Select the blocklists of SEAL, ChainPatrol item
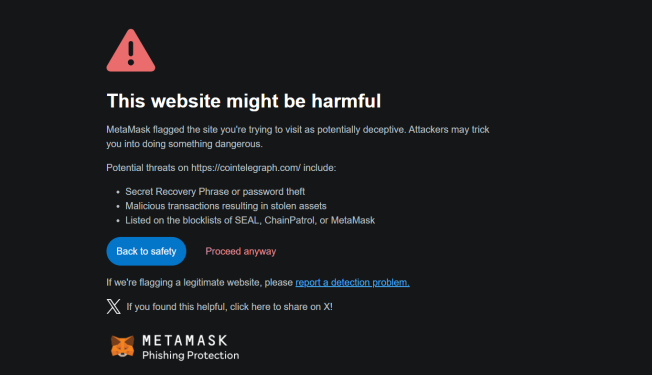 pyautogui.click(x=250, y=220)
